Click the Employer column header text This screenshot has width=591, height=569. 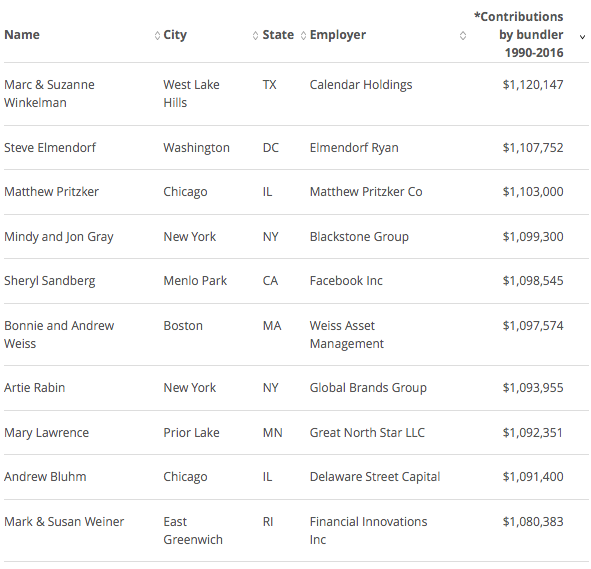(x=338, y=35)
